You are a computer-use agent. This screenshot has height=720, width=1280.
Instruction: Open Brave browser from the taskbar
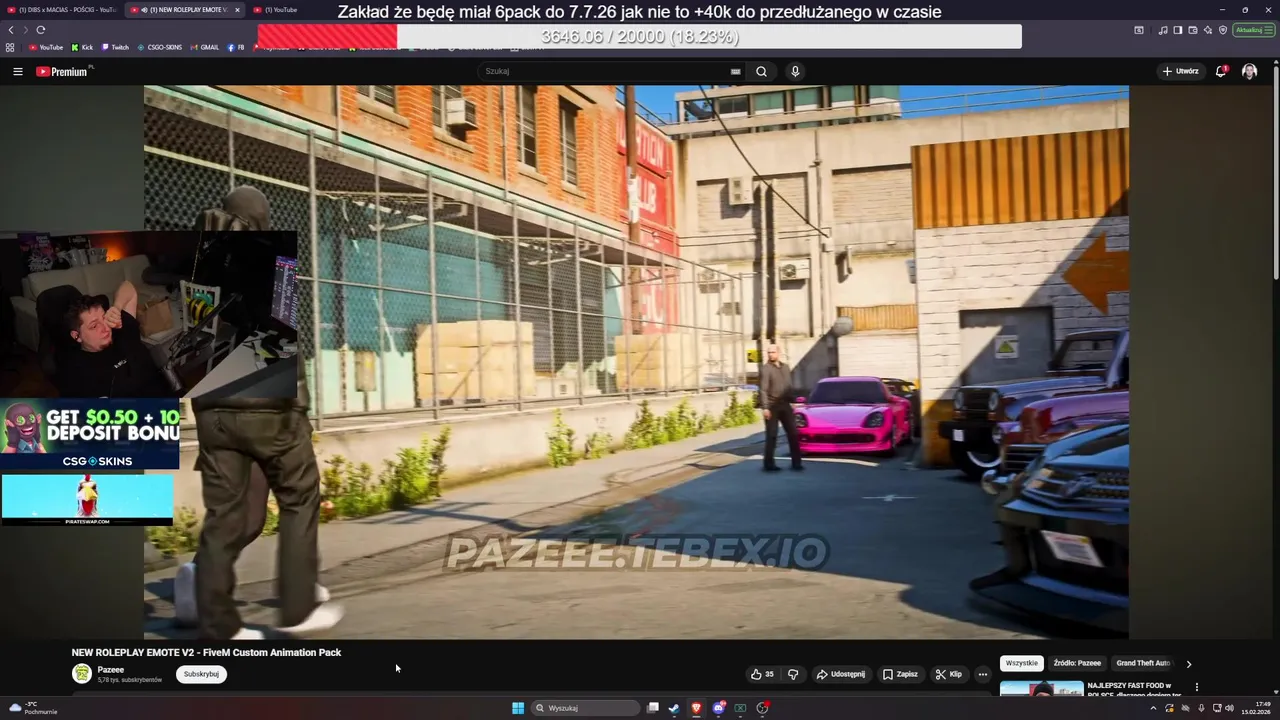(x=696, y=708)
